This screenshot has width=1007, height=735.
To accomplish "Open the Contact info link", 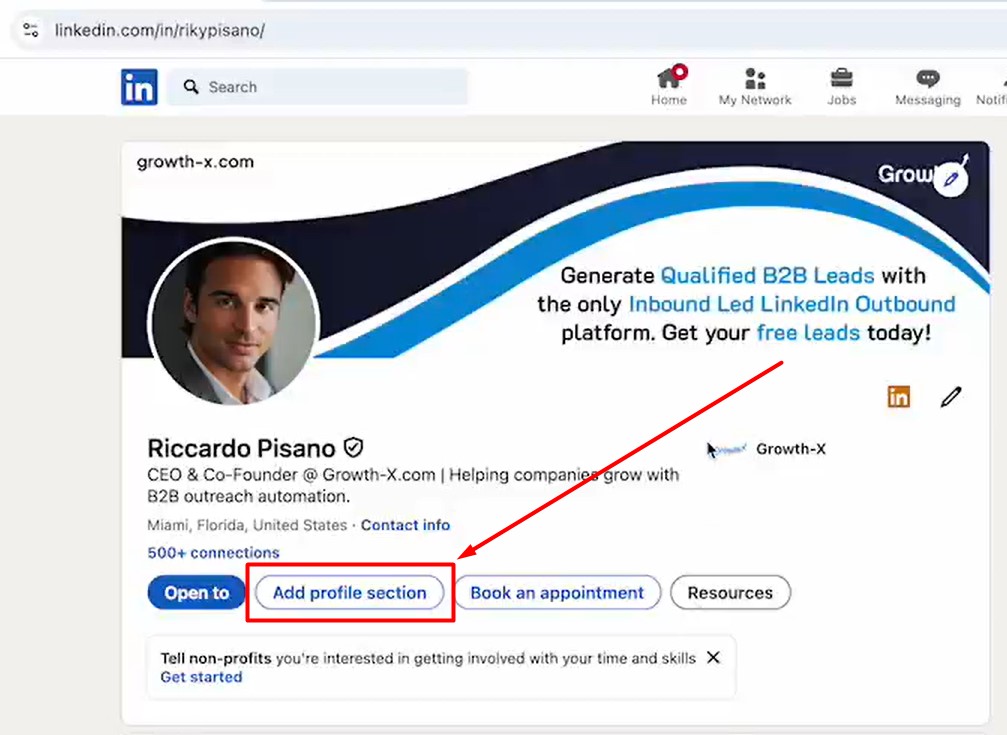I will click(x=405, y=525).
